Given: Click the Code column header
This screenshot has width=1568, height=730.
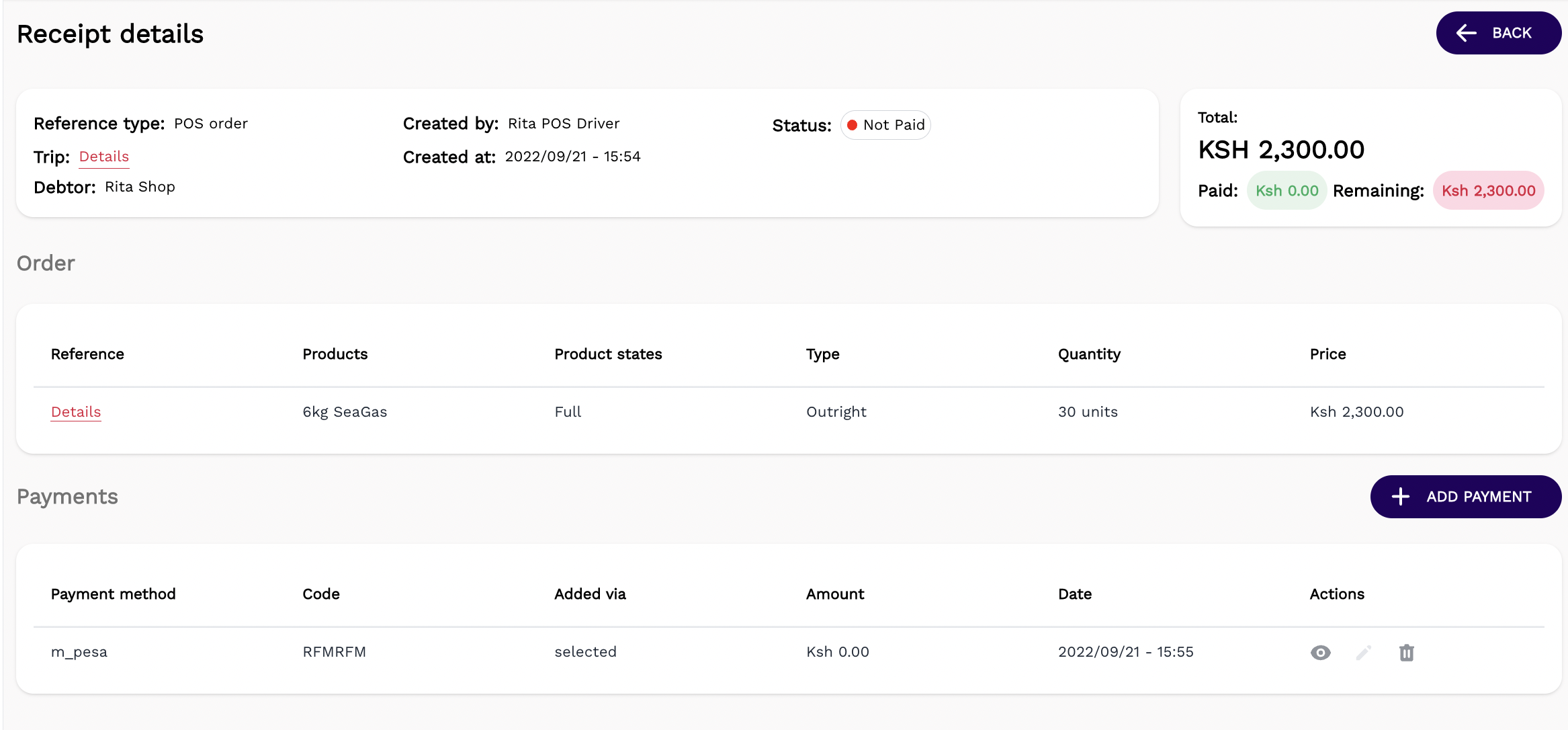Looking at the screenshot, I should point(321,594).
